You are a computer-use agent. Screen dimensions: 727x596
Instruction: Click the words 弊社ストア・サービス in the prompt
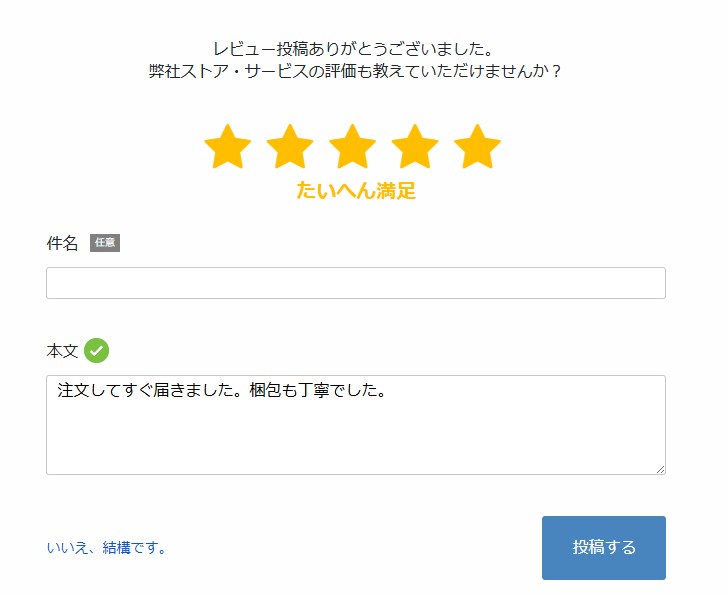point(229,71)
